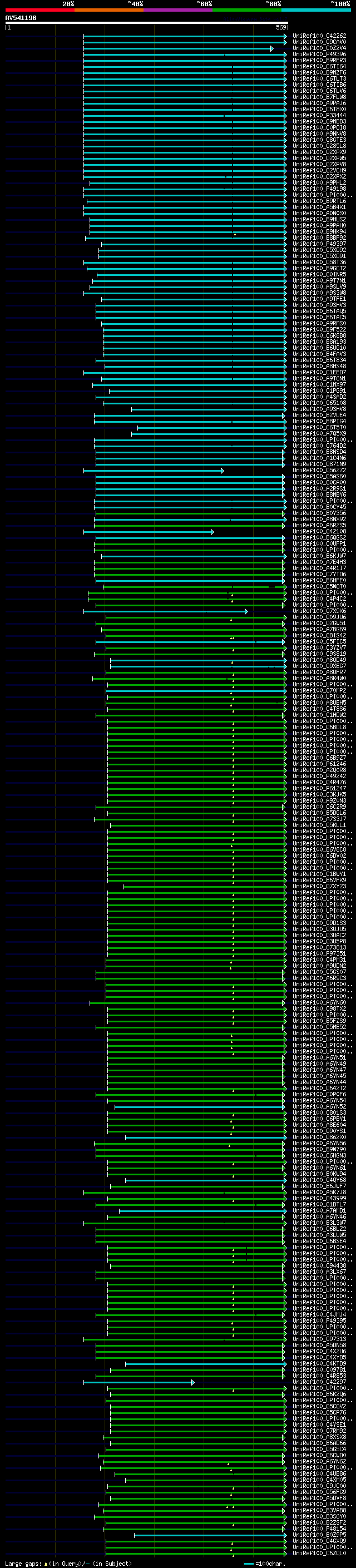
Task: Click label UniRef100_A9T7N1
Action: 319,280
